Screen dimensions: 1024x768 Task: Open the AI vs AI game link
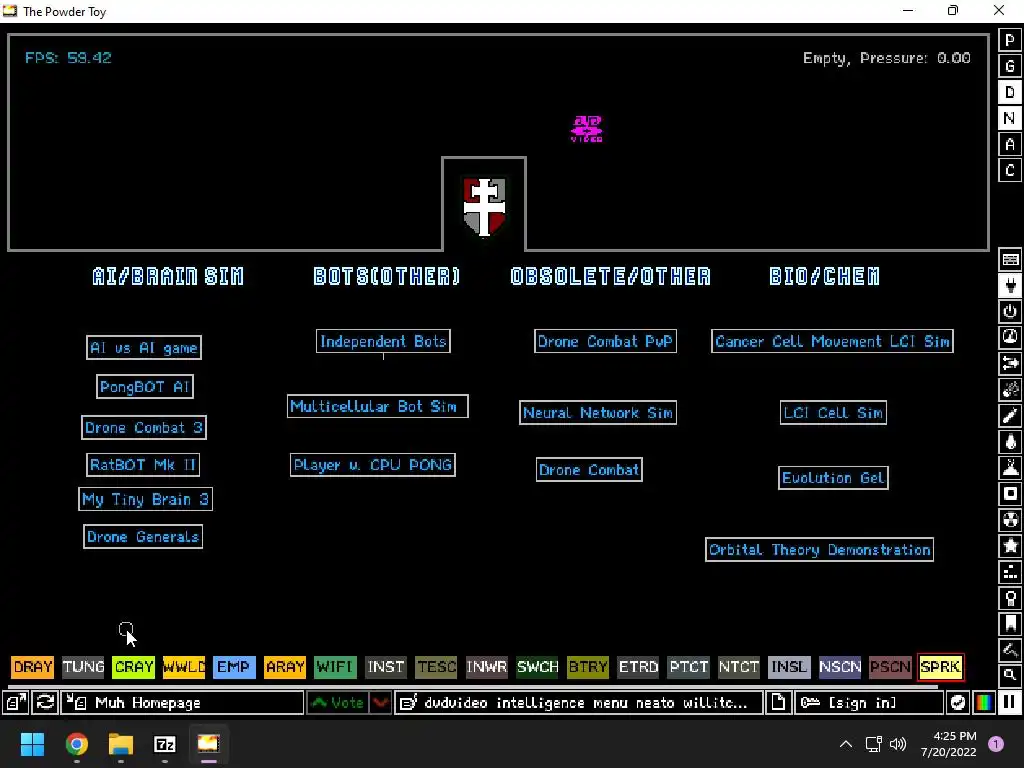144,347
